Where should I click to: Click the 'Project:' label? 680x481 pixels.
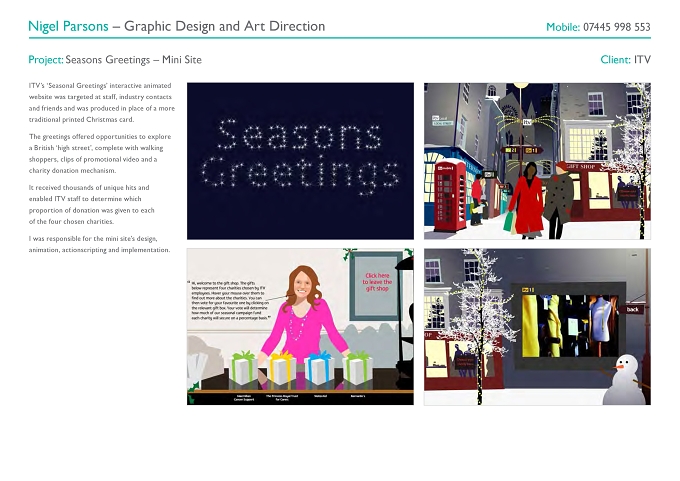pos(46,60)
